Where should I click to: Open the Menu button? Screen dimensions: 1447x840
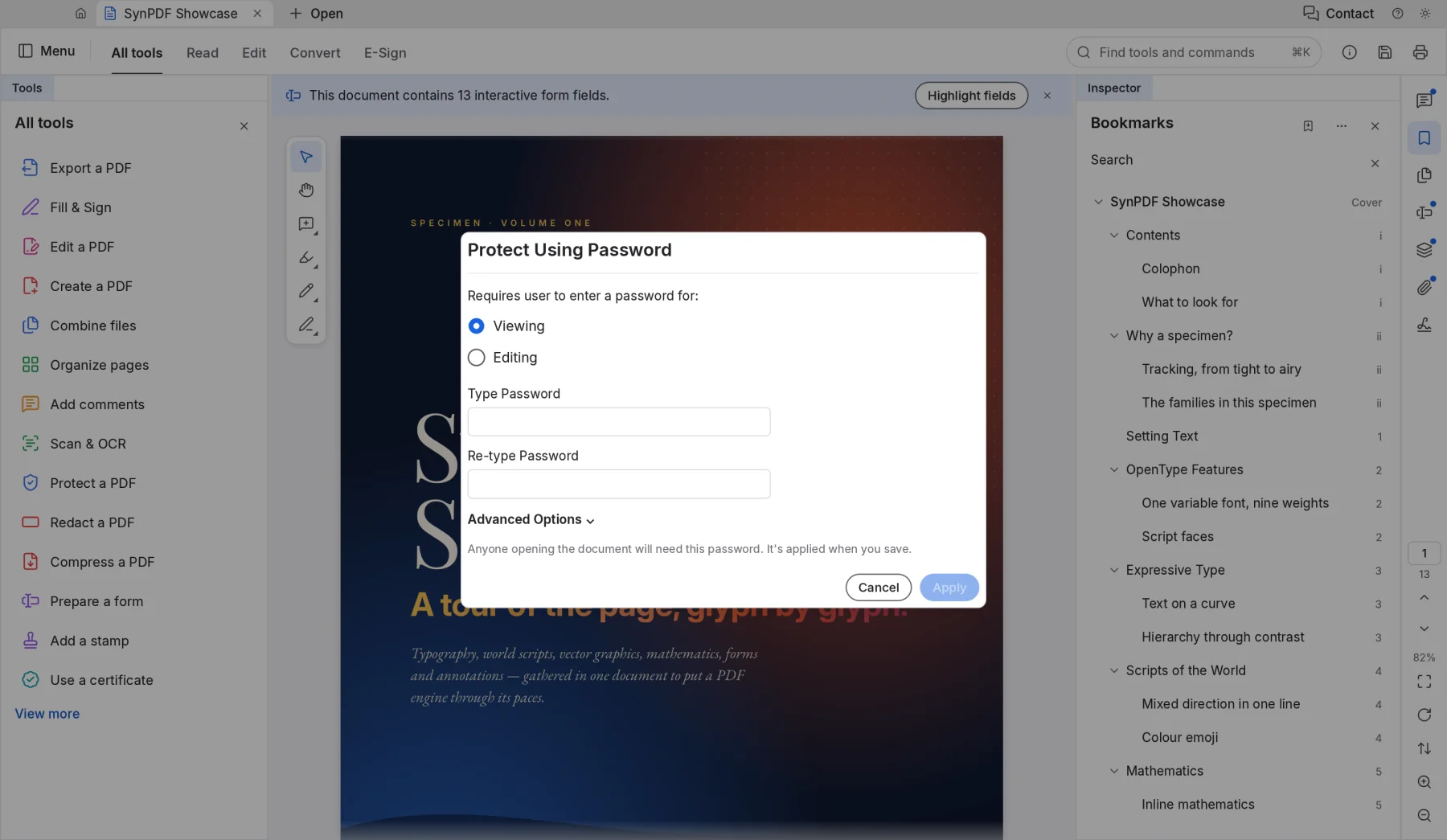click(x=47, y=51)
